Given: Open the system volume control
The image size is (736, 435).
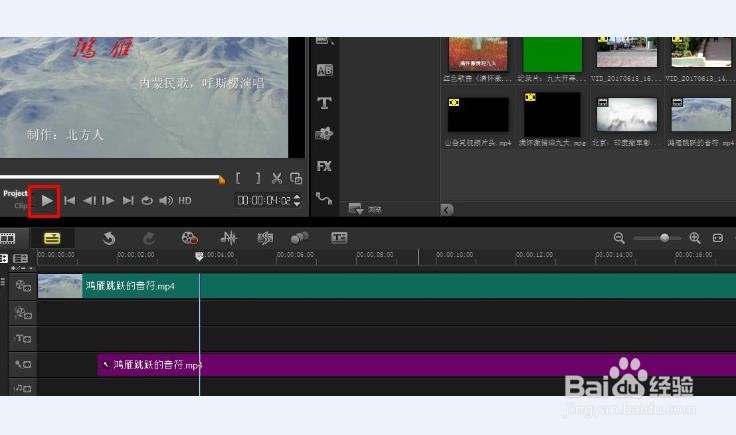Looking at the screenshot, I should (x=166, y=201).
